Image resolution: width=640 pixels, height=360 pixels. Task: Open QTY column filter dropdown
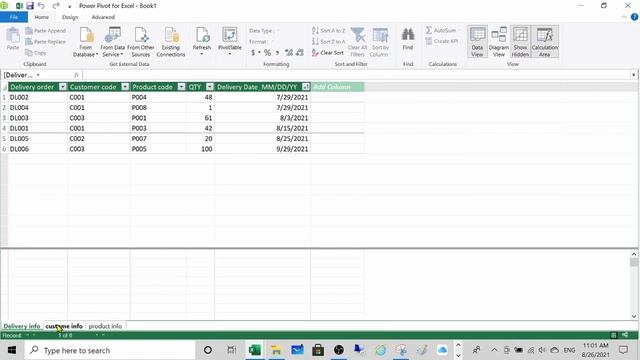(209, 87)
